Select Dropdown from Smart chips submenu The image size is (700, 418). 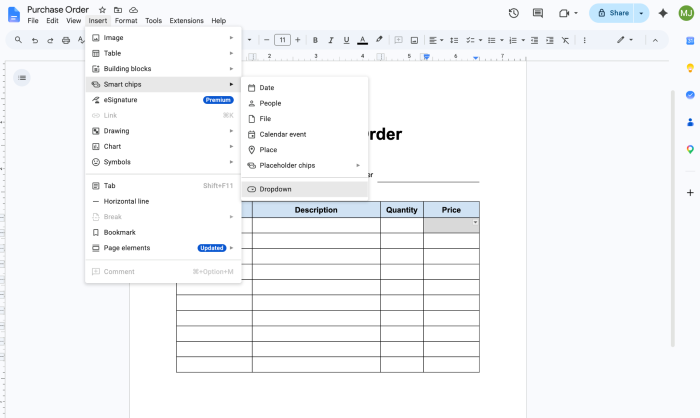click(305, 189)
